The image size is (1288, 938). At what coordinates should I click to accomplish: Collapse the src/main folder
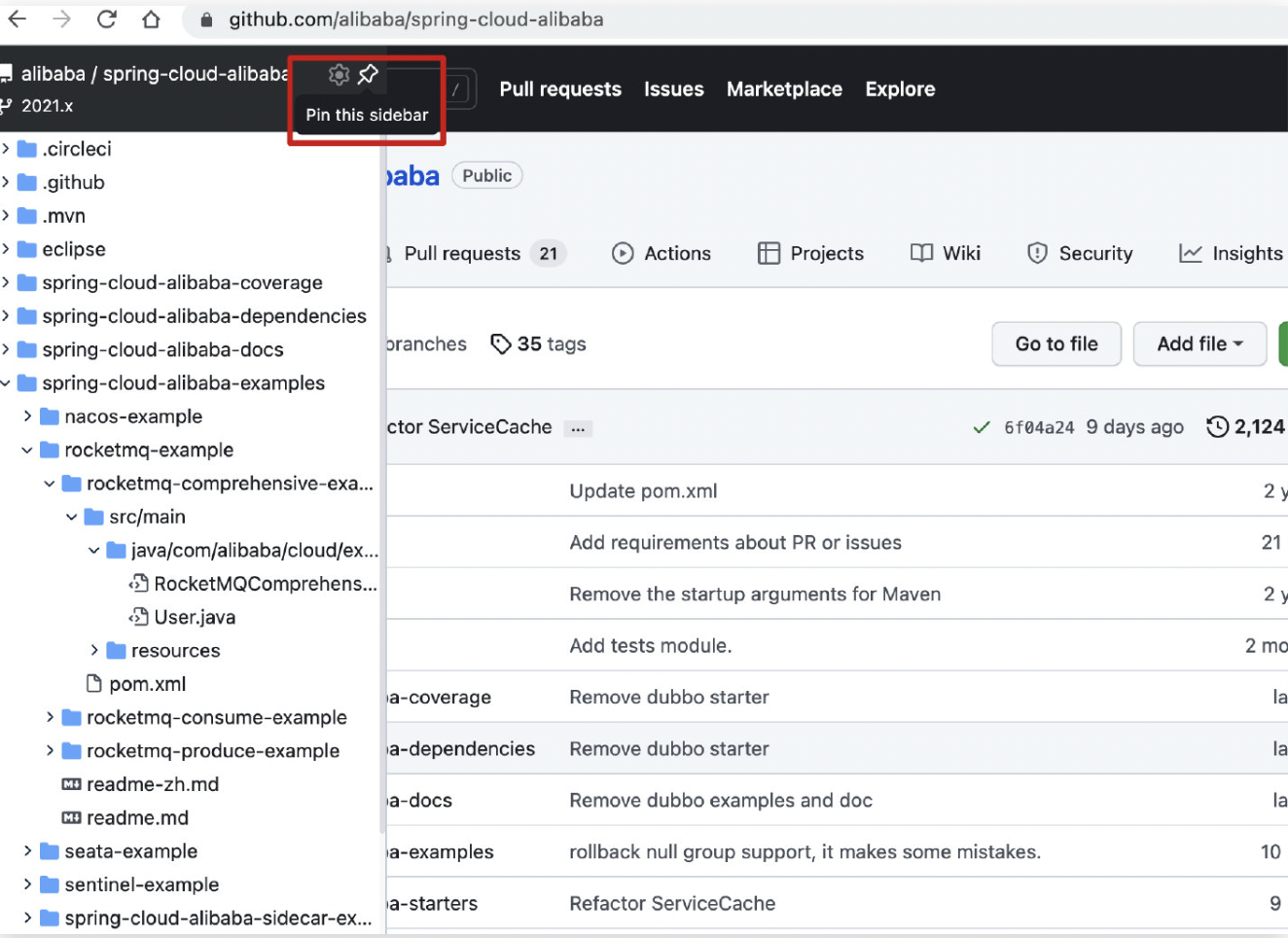pyautogui.click(x=72, y=517)
